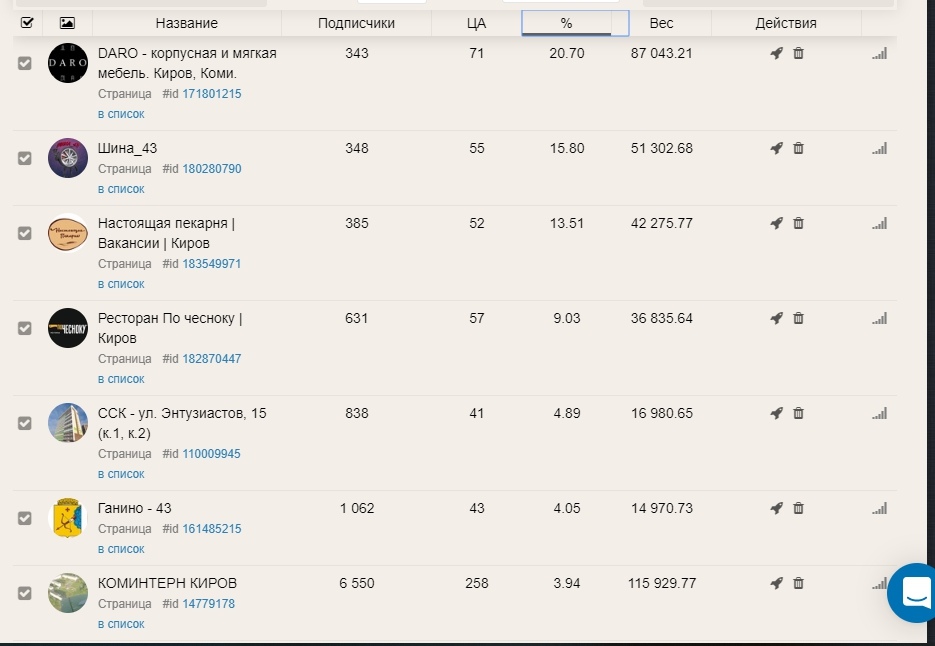
Task: Open group id 182870447 link
Action: tap(212, 358)
